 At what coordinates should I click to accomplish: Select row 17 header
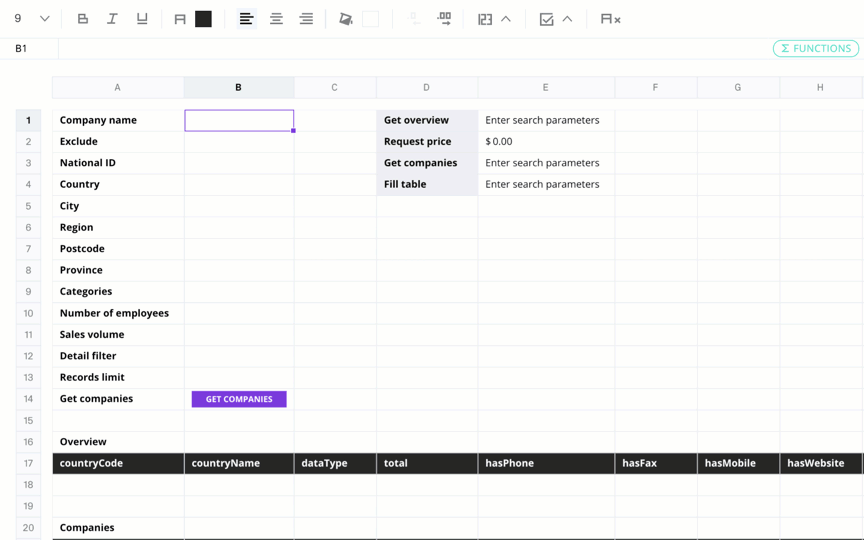[x=28, y=463]
